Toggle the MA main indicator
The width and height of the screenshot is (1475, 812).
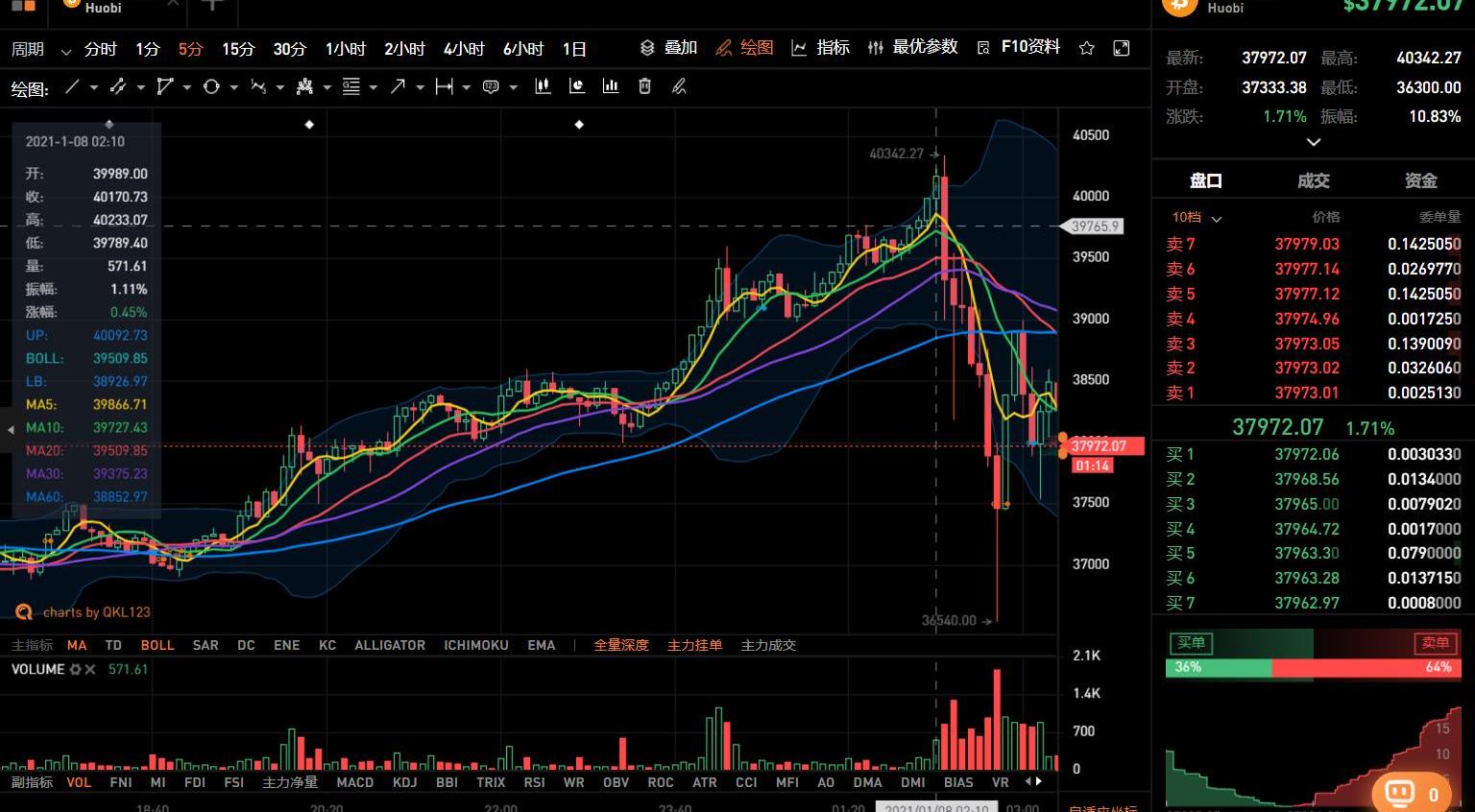[77, 645]
